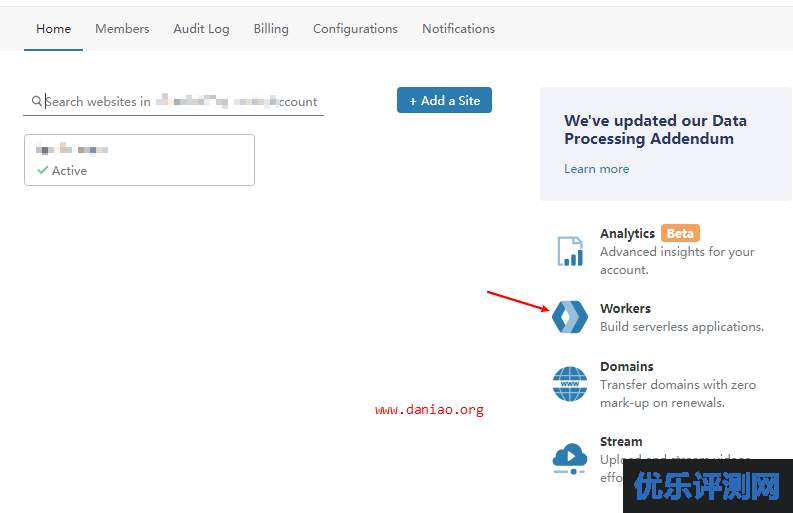Open the Domains link

coord(627,366)
